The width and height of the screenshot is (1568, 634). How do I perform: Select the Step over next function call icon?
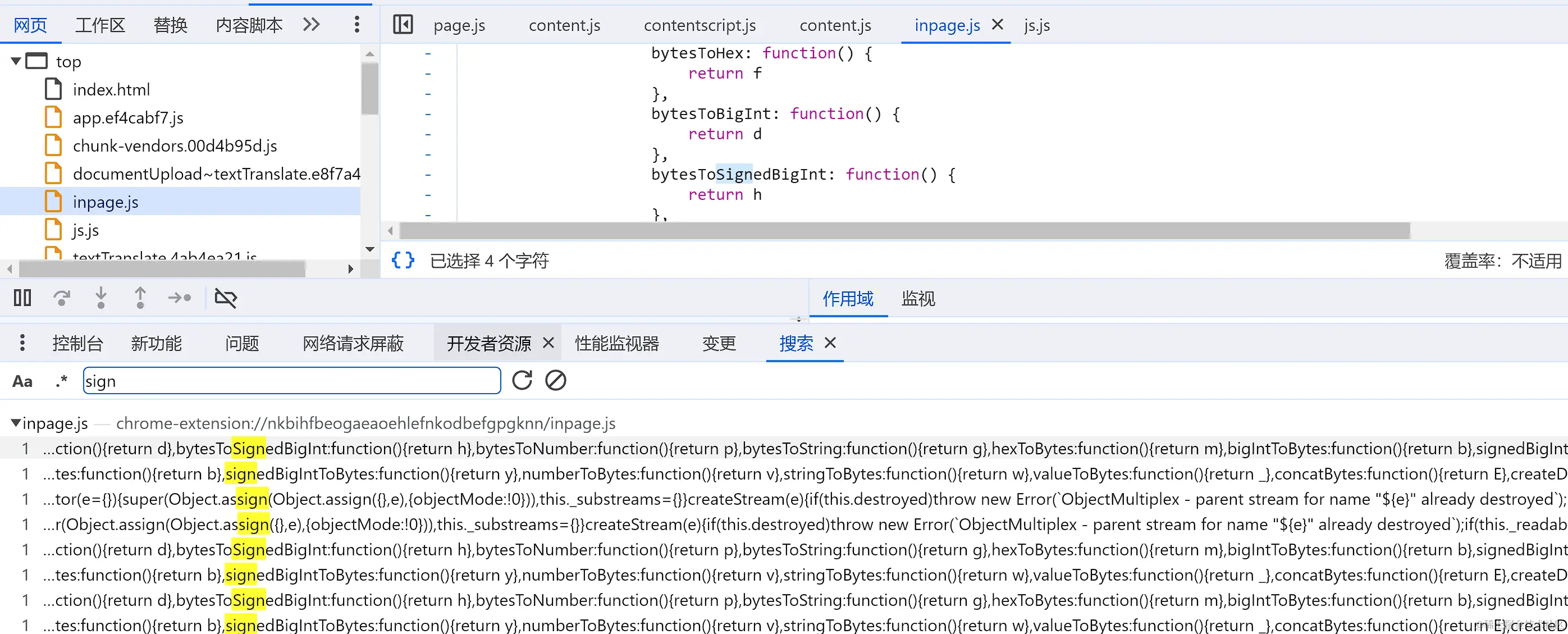point(62,298)
